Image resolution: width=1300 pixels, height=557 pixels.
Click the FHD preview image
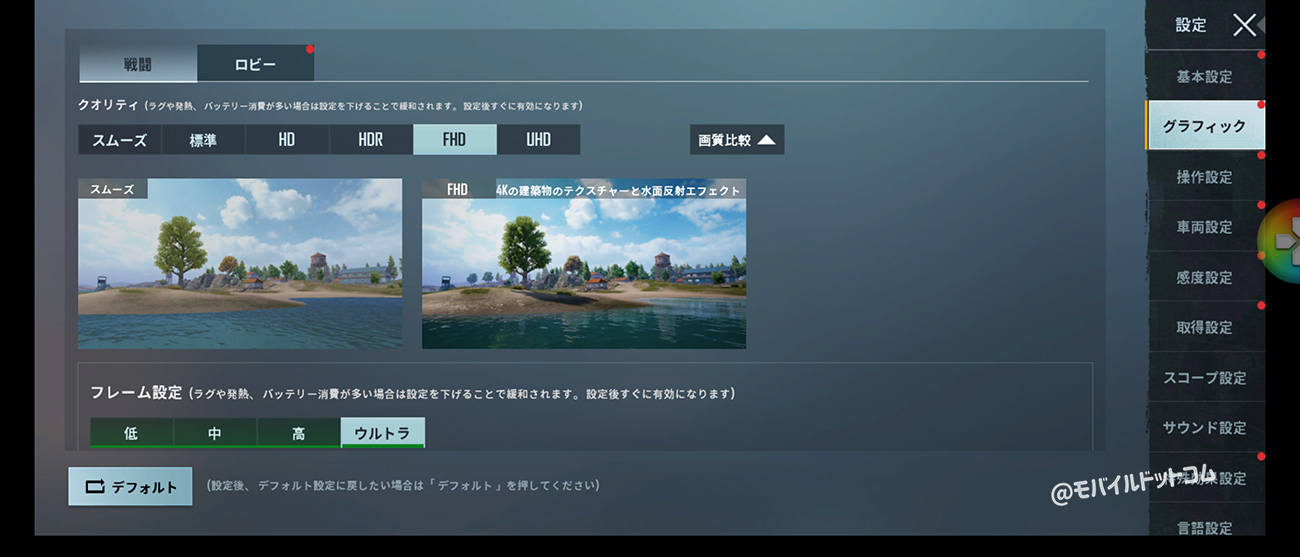(584, 264)
